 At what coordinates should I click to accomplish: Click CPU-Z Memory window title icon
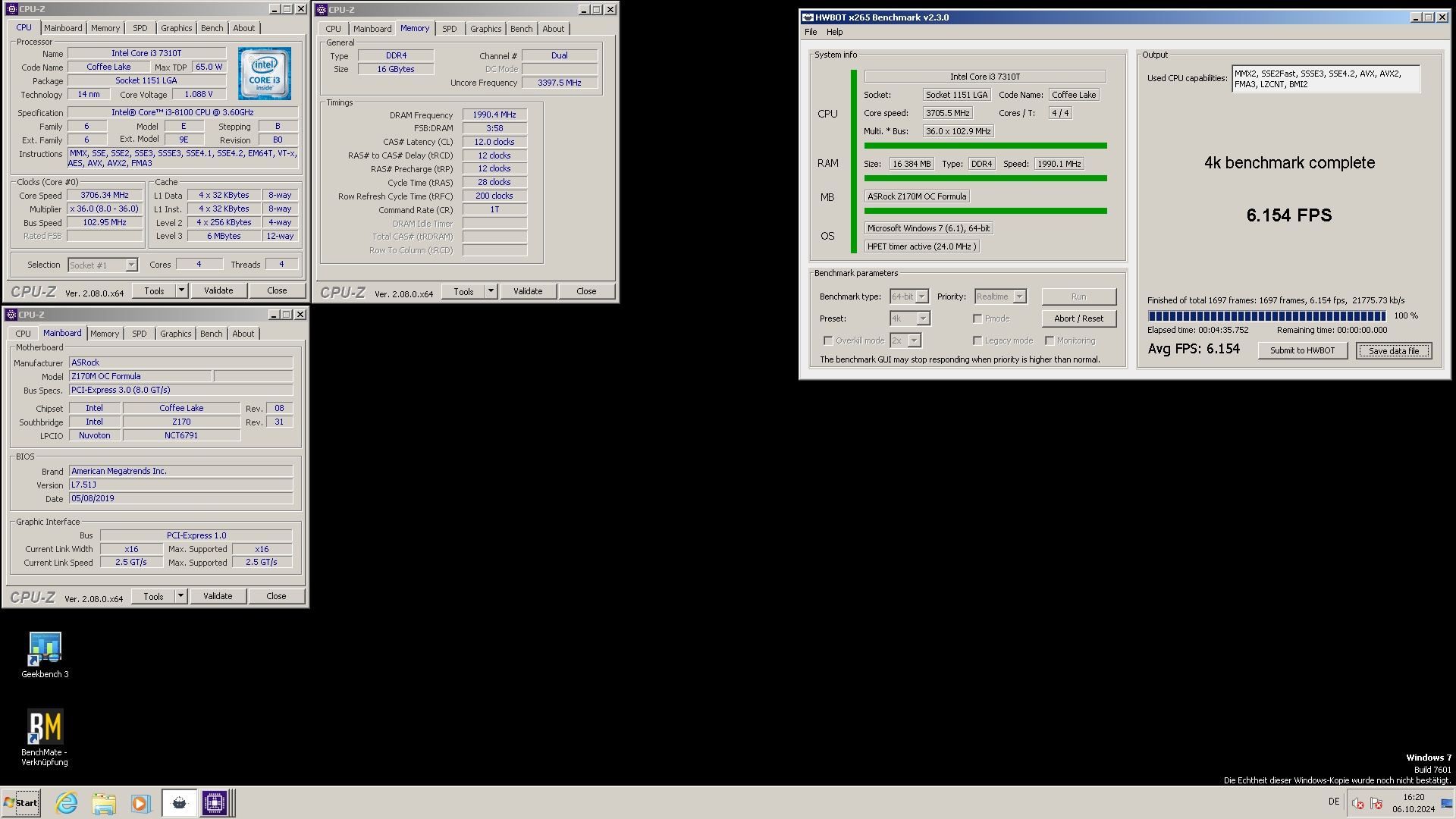pos(322,10)
